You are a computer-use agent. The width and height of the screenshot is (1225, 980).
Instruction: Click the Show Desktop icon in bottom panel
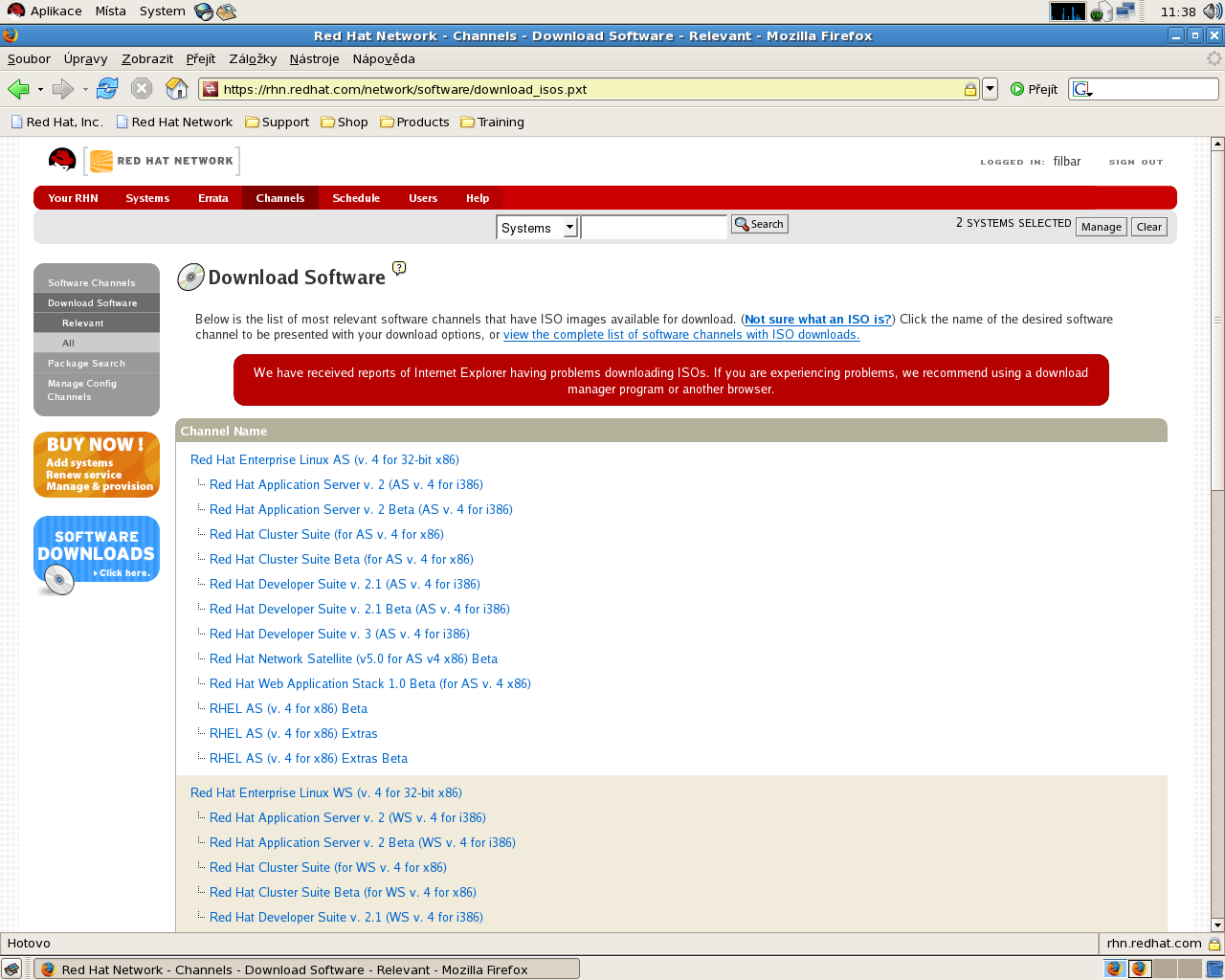pos(11,969)
